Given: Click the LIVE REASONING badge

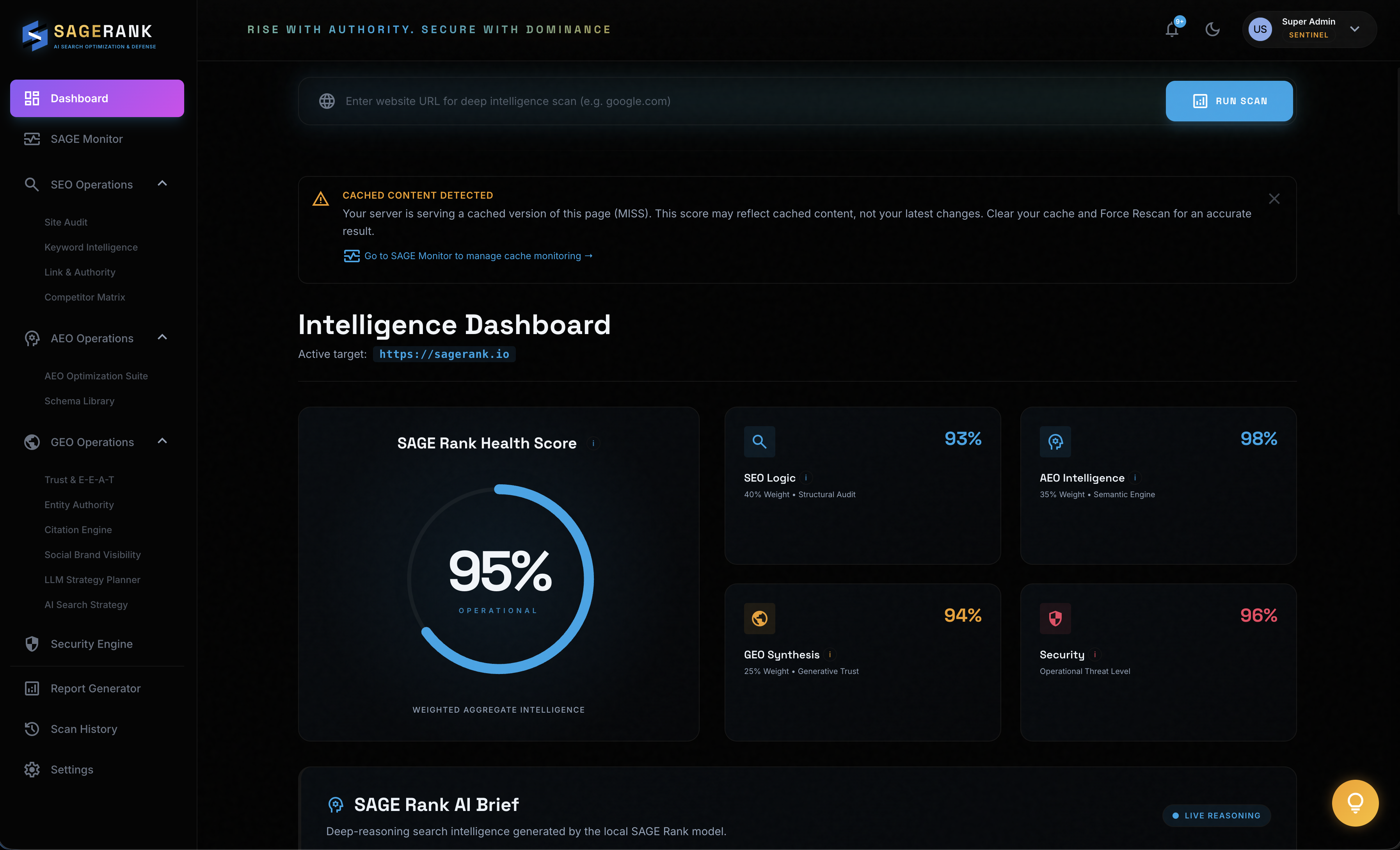Looking at the screenshot, I should pos(1217,815).
